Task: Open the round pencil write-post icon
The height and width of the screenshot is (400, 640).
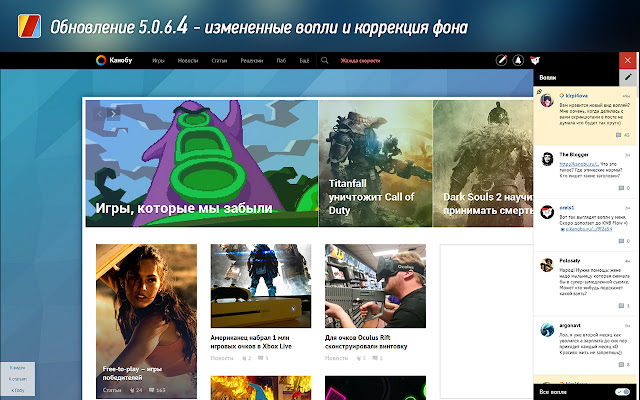Action: 501,60
